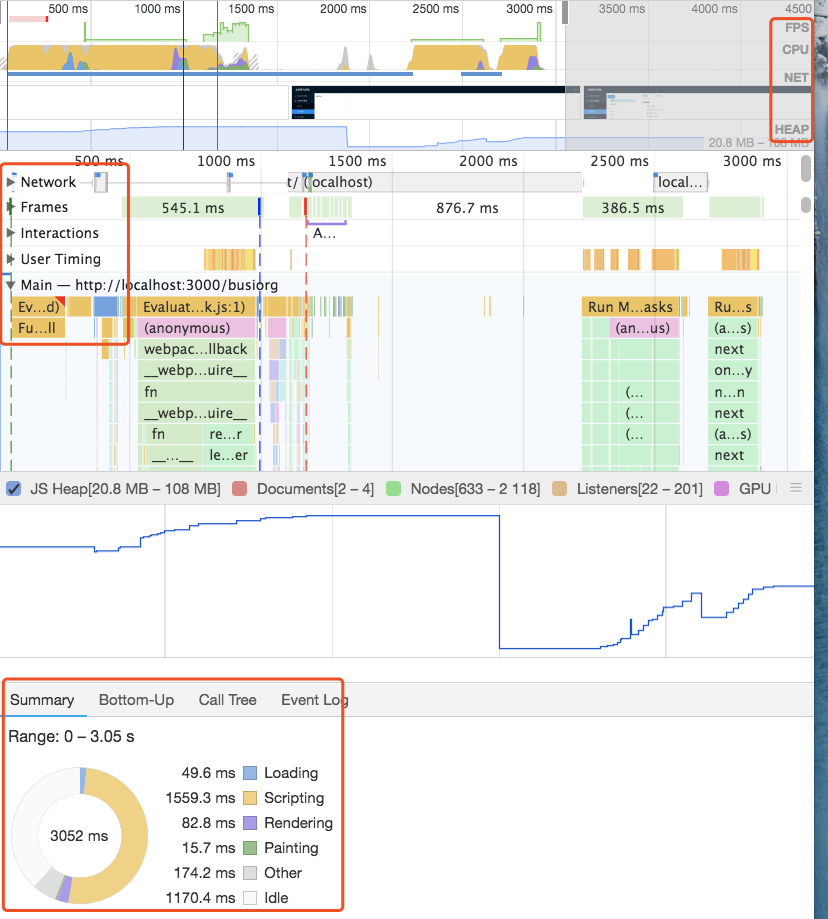Click the Rendering legend color swatch

(x=250, y=823)
